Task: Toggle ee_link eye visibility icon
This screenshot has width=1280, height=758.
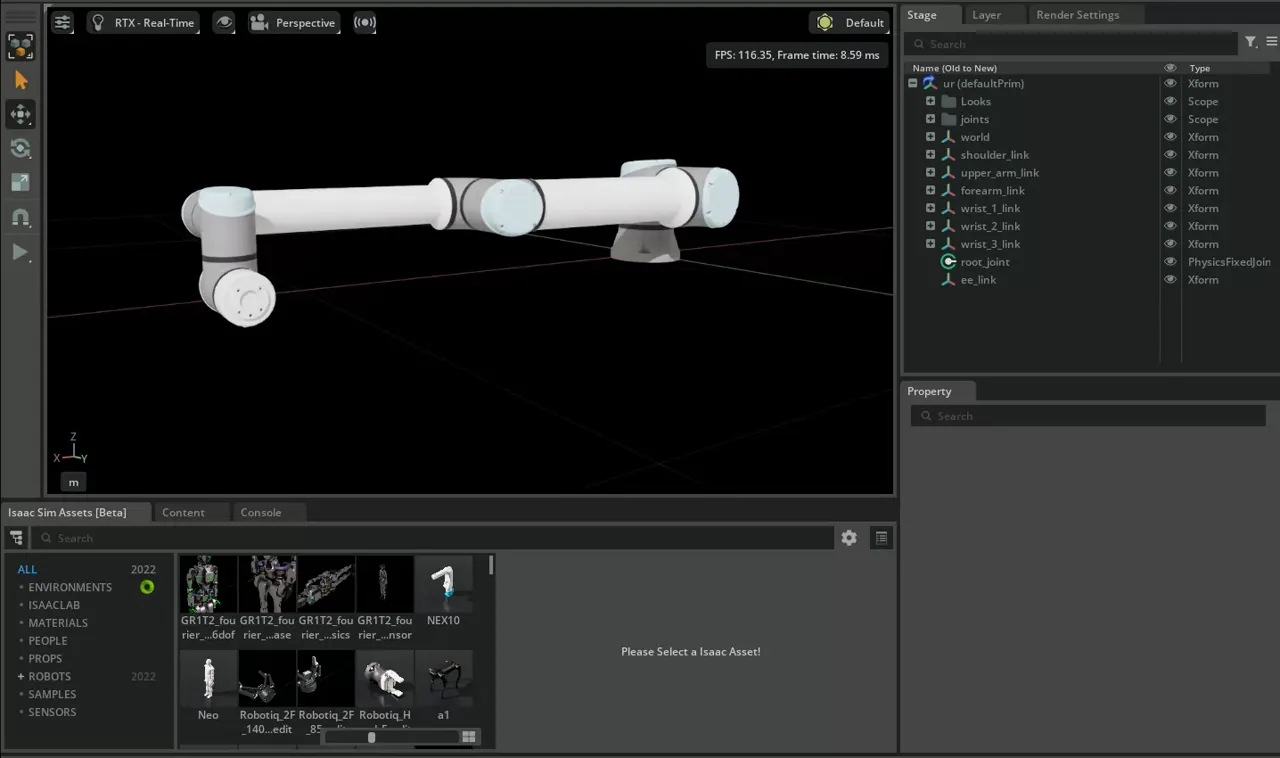Action: 1170,280
